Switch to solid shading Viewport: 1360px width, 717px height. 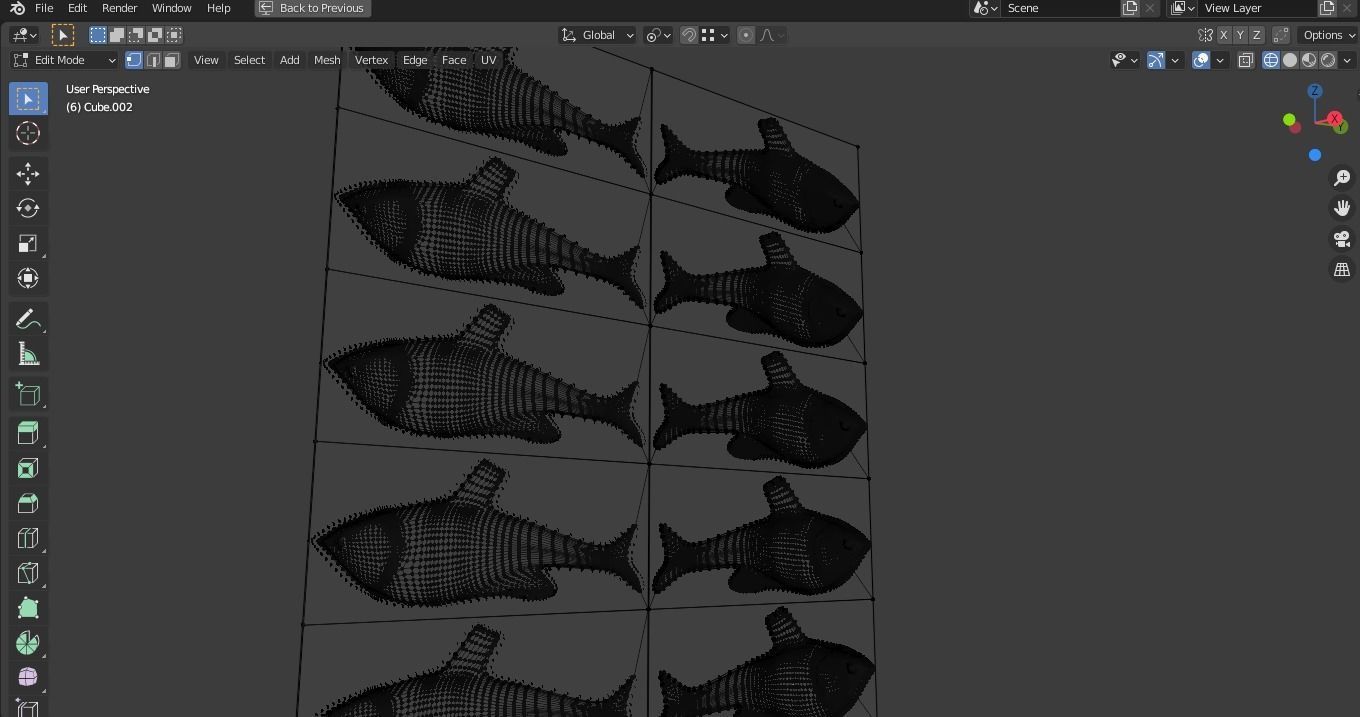[1290, 60]
